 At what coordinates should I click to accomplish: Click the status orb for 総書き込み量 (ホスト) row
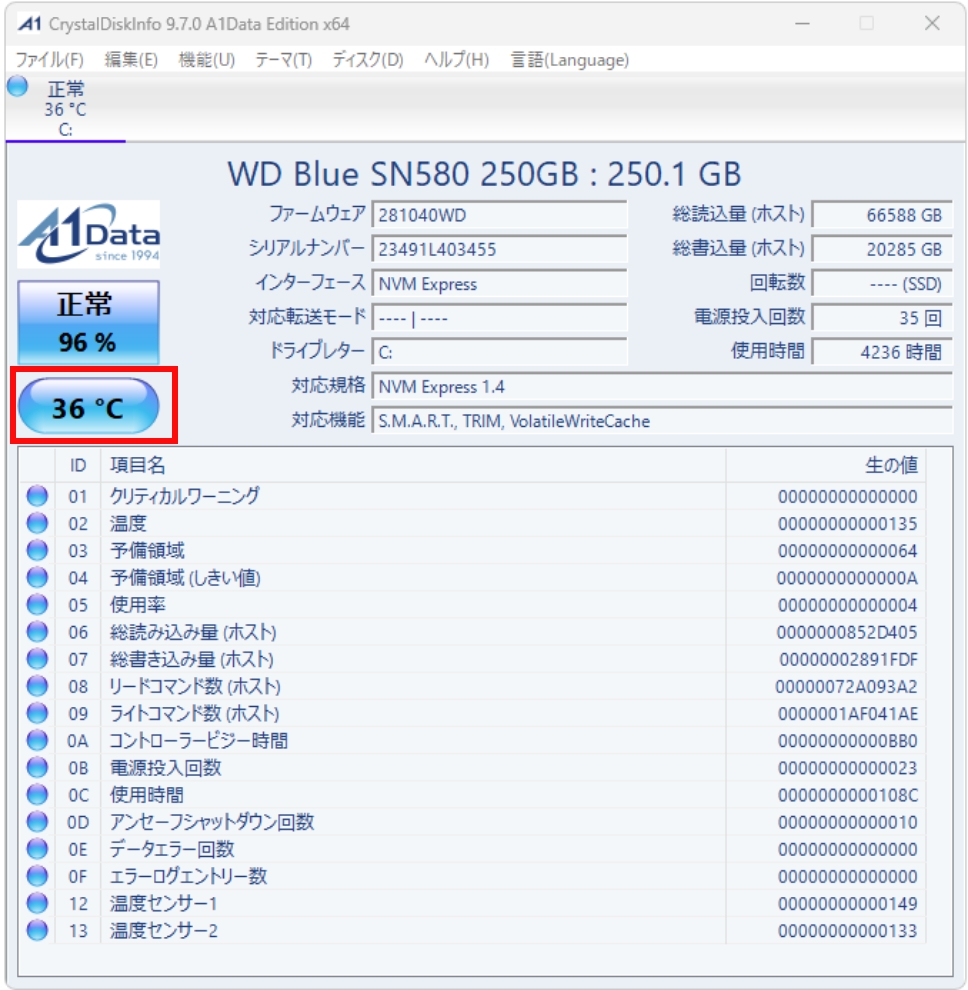(37, 659)
